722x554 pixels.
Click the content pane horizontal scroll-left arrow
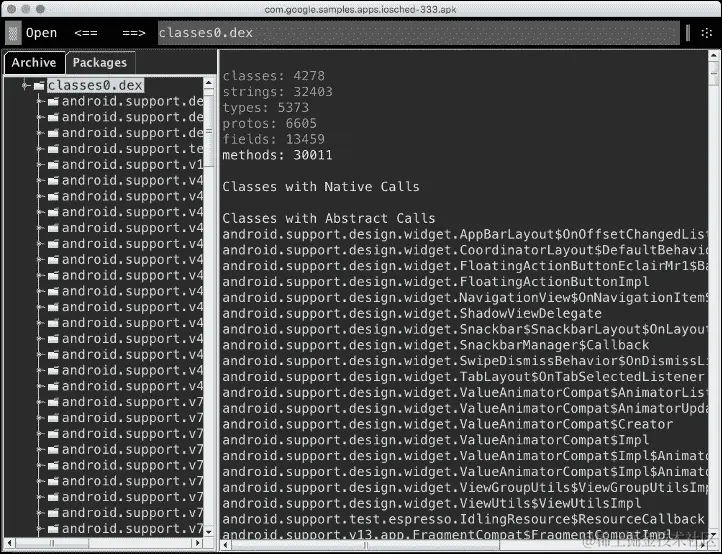225,545
